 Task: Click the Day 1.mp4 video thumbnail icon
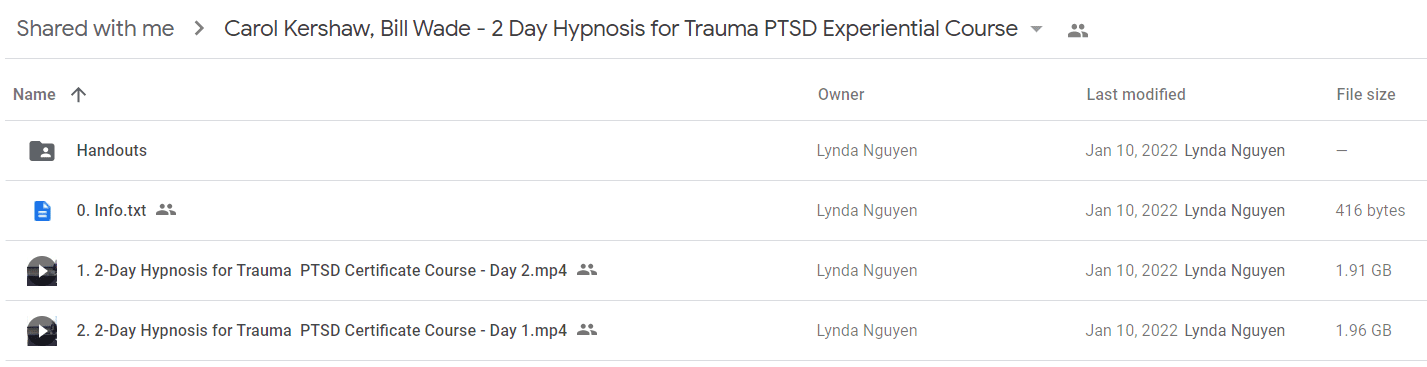pyautogui.click(x=42, y=331)
